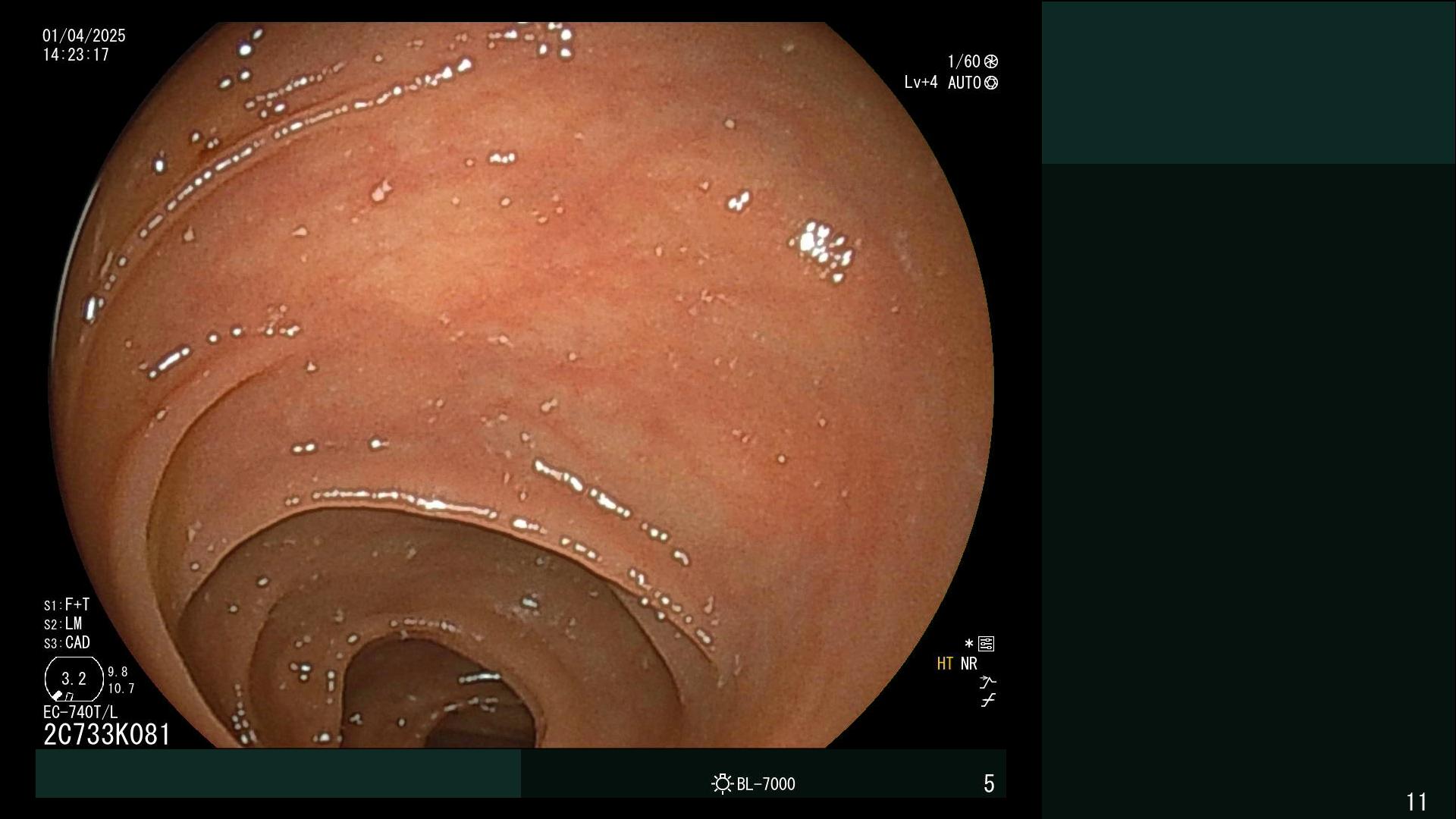Screen dimensions: 1456x819
Task: Select the S2: LM switch assignment
Action: (63, 623)
